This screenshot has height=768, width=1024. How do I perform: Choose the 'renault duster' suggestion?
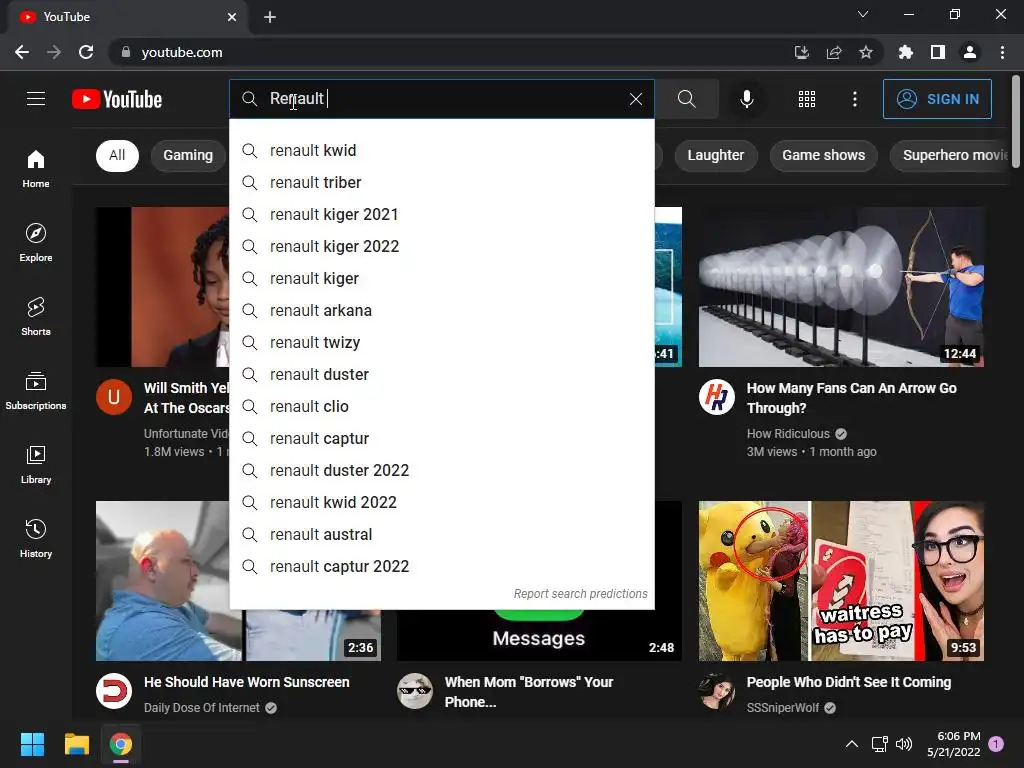(442, 374)
